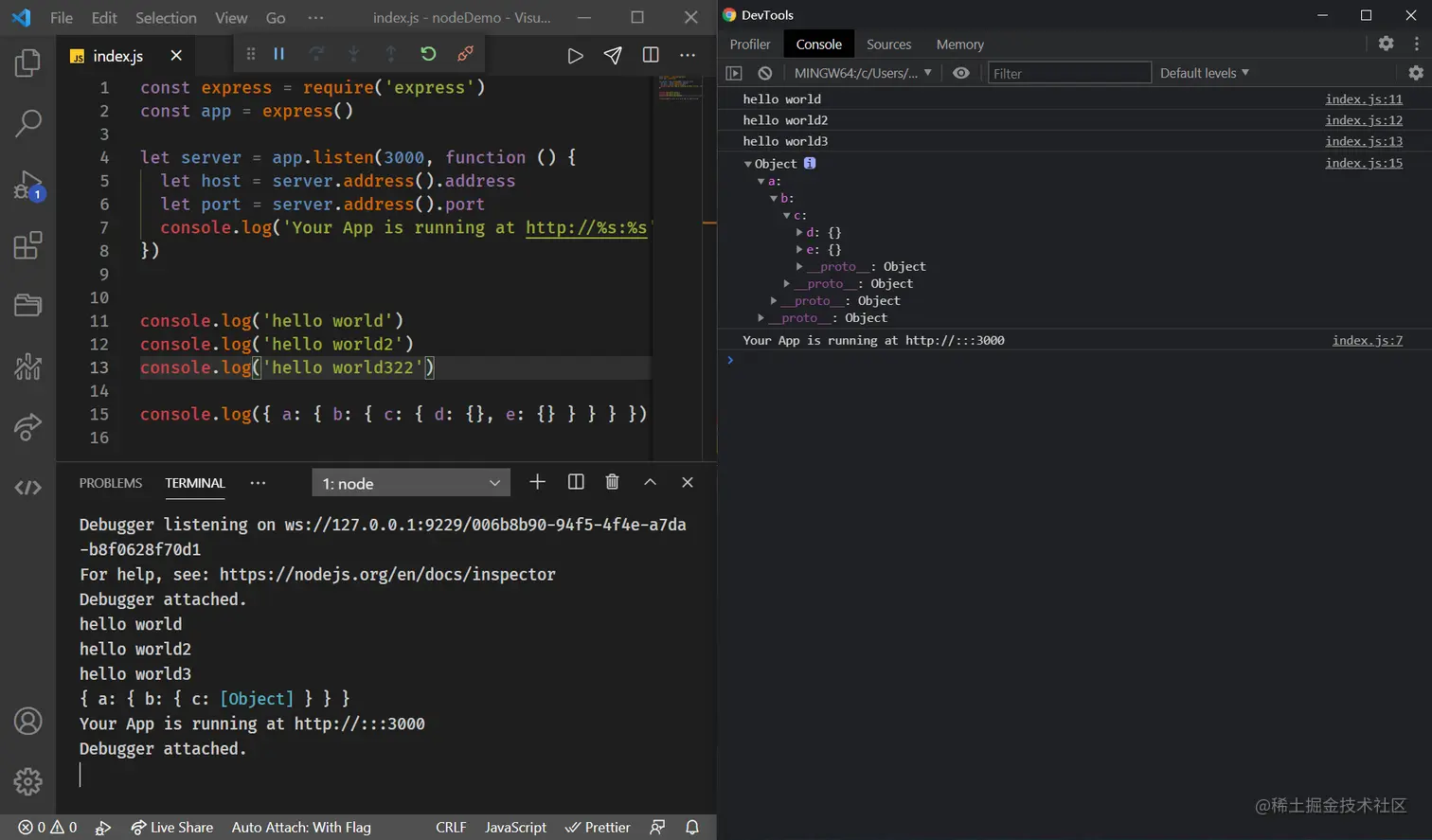This screenshot has height=840, width=1432.
Task: Open the View menu
Action: click(231, 18)
